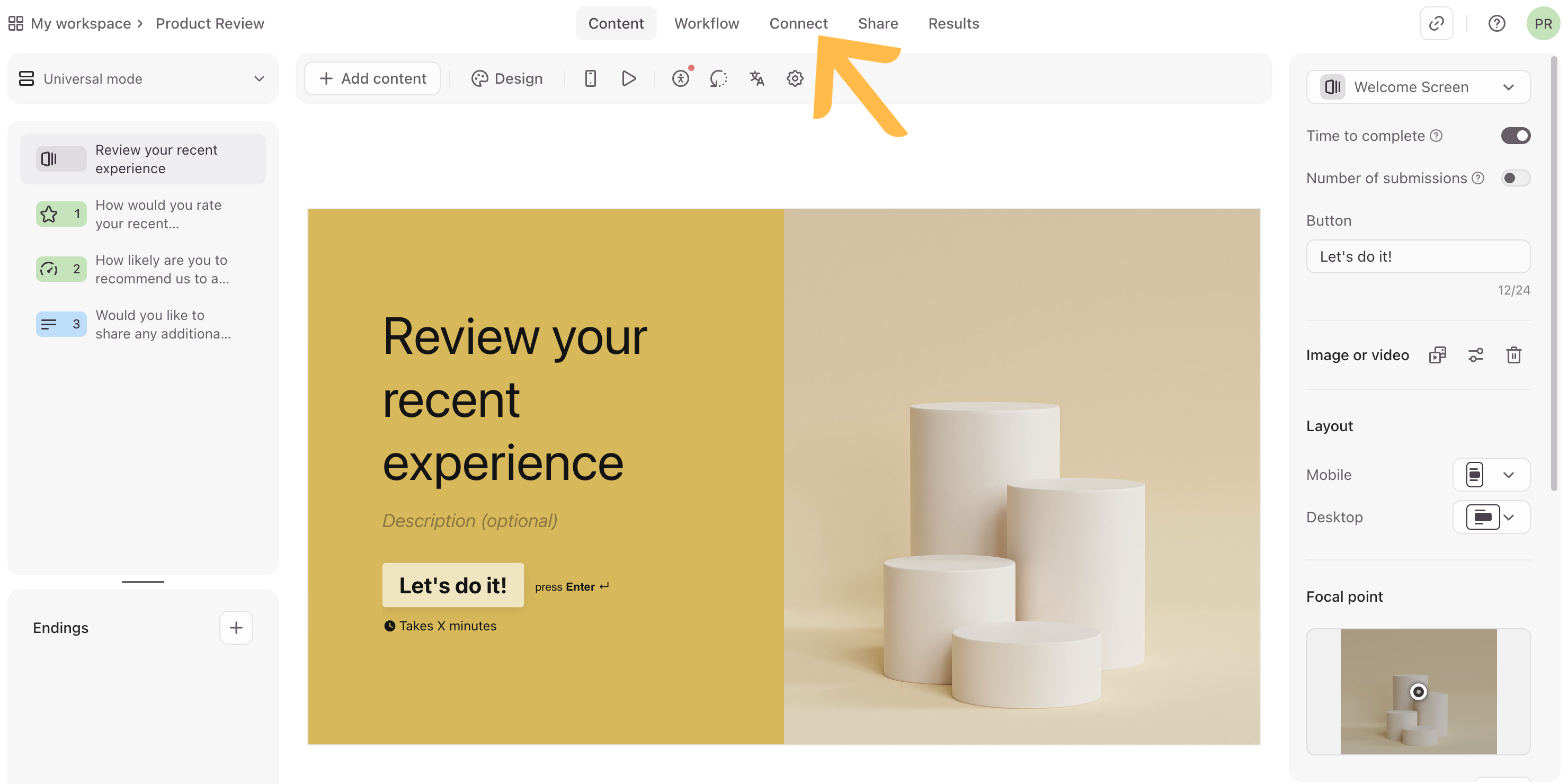
Task: Click the right panel scrollbar
Action: click(x=1554, y=273)
